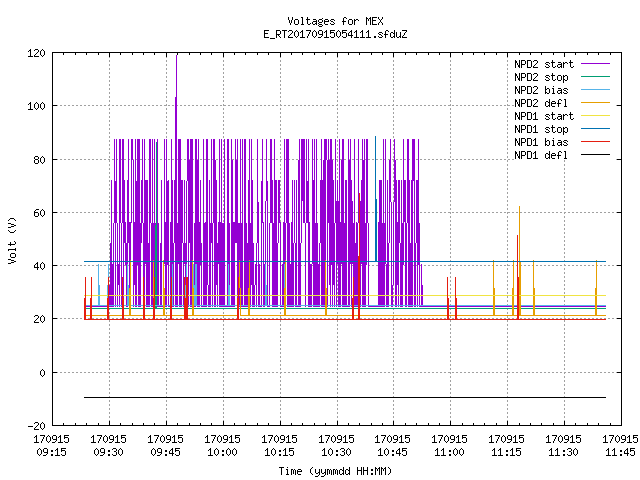The height and width of the screenshot is (480, 640).
Task: Click the green NPD2 stop legend line
Action: click(595, 76)
